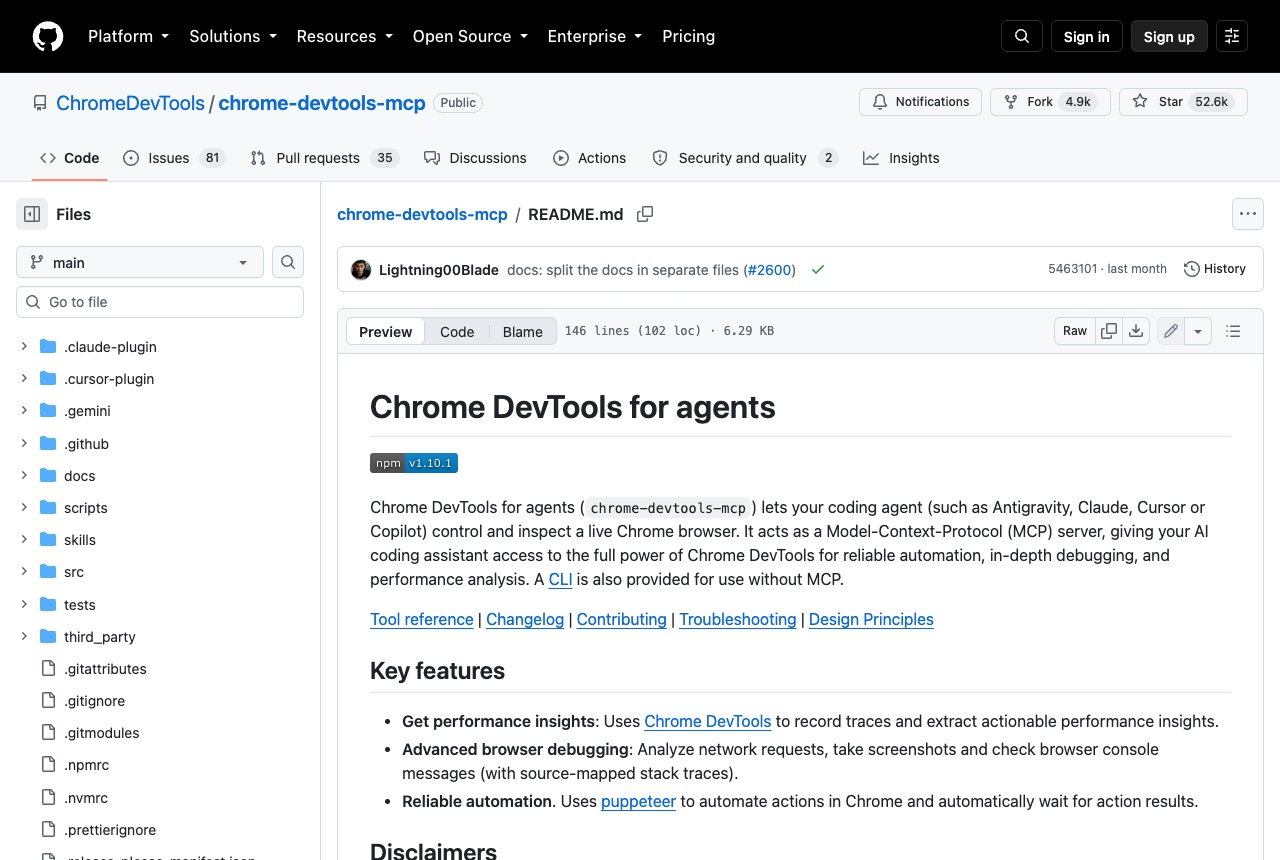Open .npmrc file icon

48,765
